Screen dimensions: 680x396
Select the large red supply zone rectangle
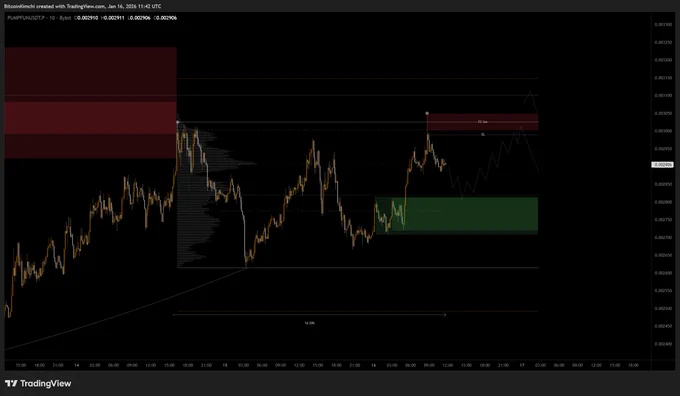coord(91,103)
